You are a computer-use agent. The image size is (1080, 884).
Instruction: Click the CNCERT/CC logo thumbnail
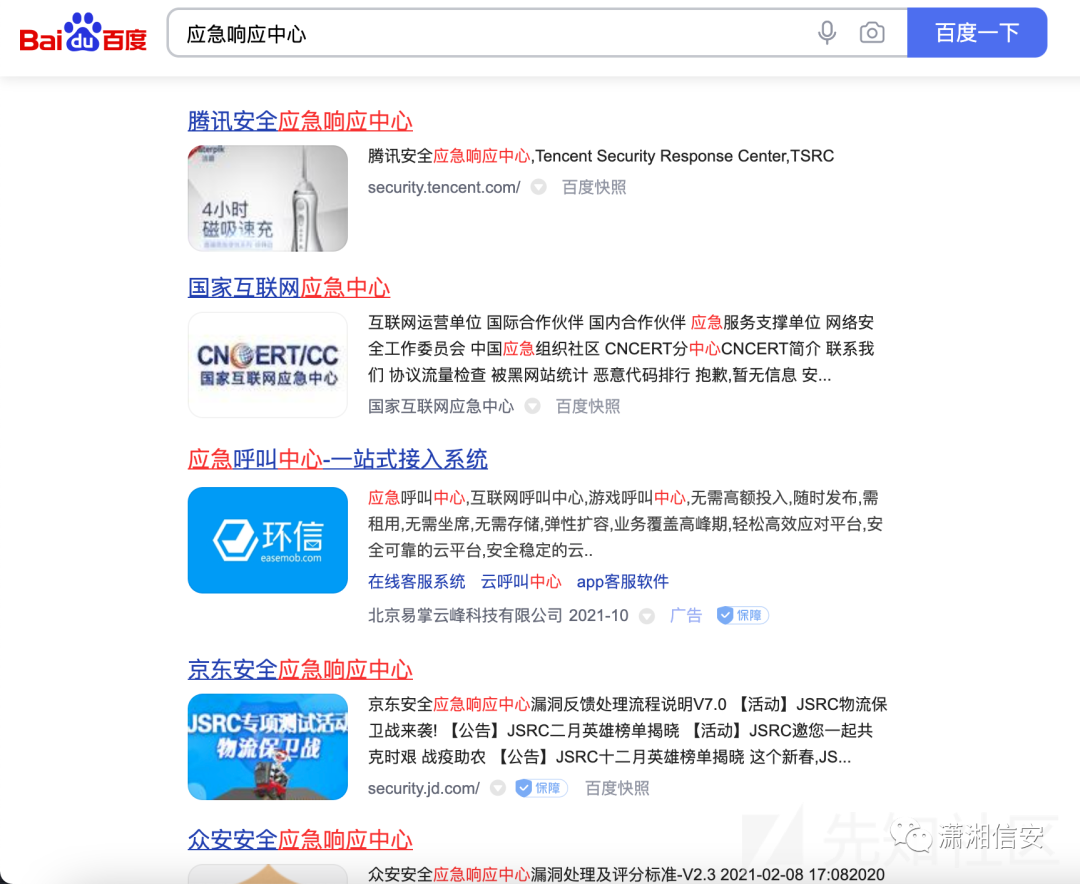pos(267,364)
